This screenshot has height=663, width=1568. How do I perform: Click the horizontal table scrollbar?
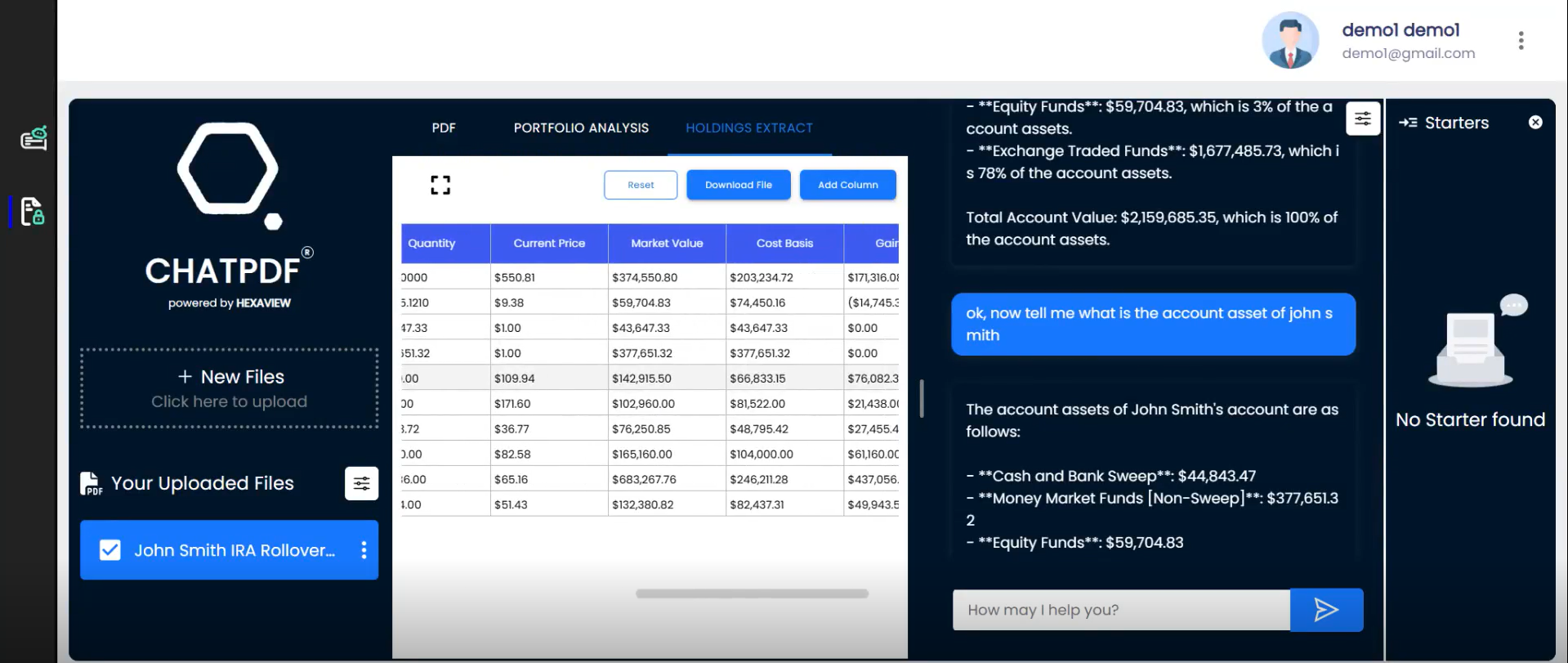coord(752,594)
